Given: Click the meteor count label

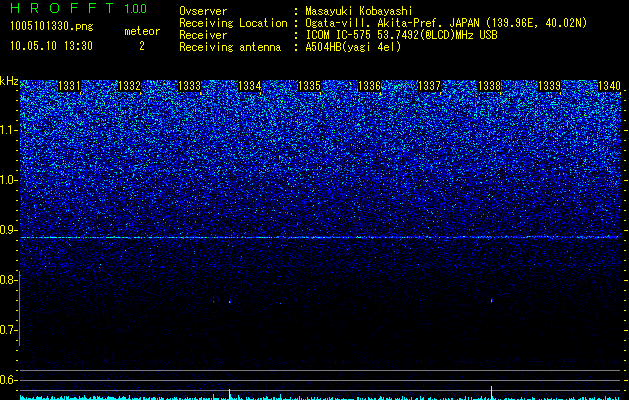Looking at the screenshot, I should 142,31.
